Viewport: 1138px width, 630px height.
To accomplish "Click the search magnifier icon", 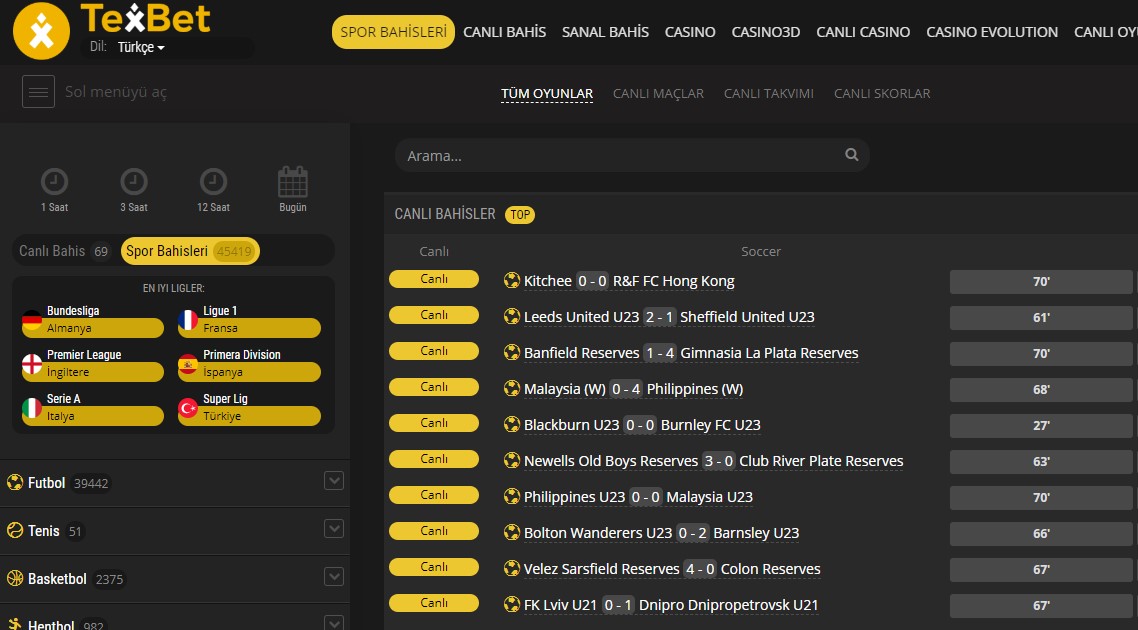I will pyautogui.click(x=852, y=155).
